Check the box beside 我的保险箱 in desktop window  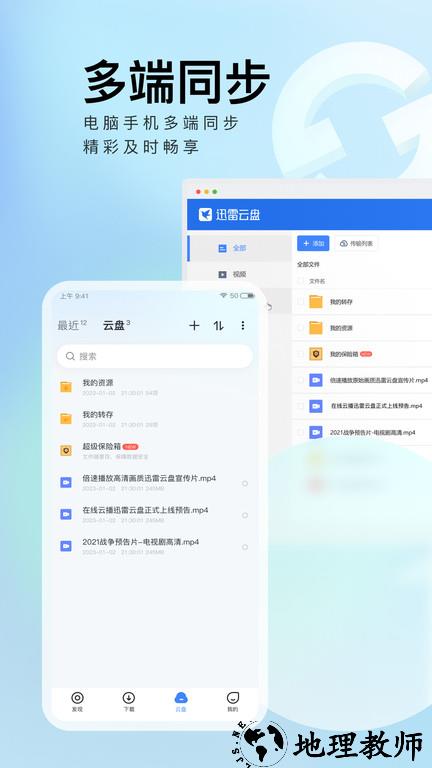click(x=300, y=354)
